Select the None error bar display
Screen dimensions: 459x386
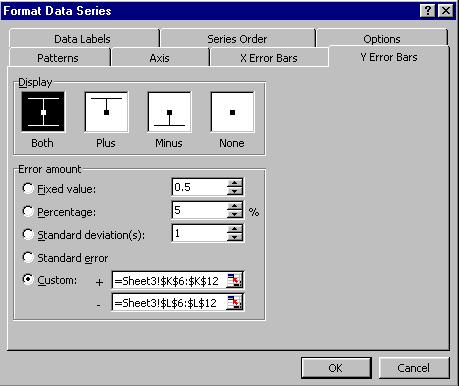coord(232,112)
